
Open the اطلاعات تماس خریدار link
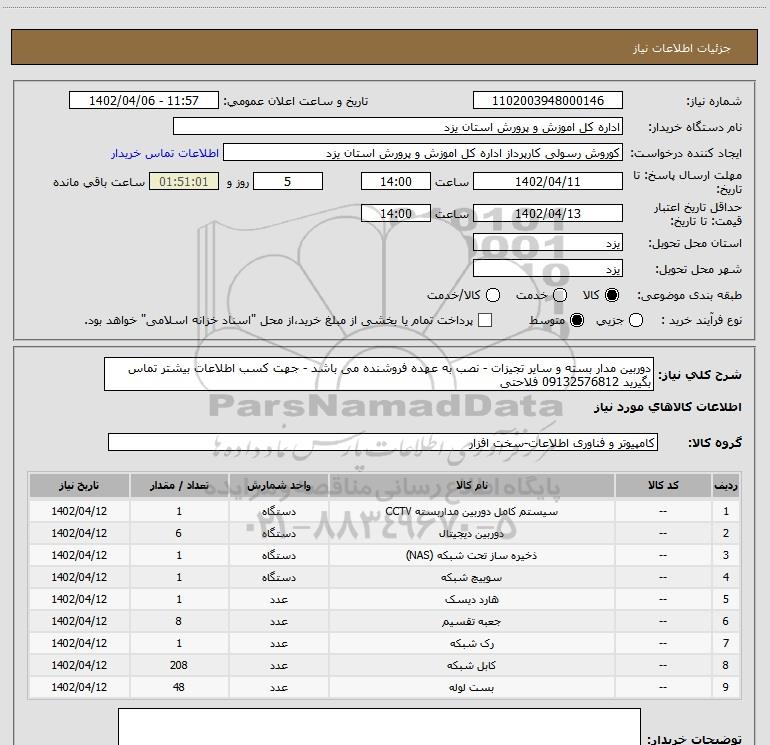pyautogui.click(x=165, y=153)
